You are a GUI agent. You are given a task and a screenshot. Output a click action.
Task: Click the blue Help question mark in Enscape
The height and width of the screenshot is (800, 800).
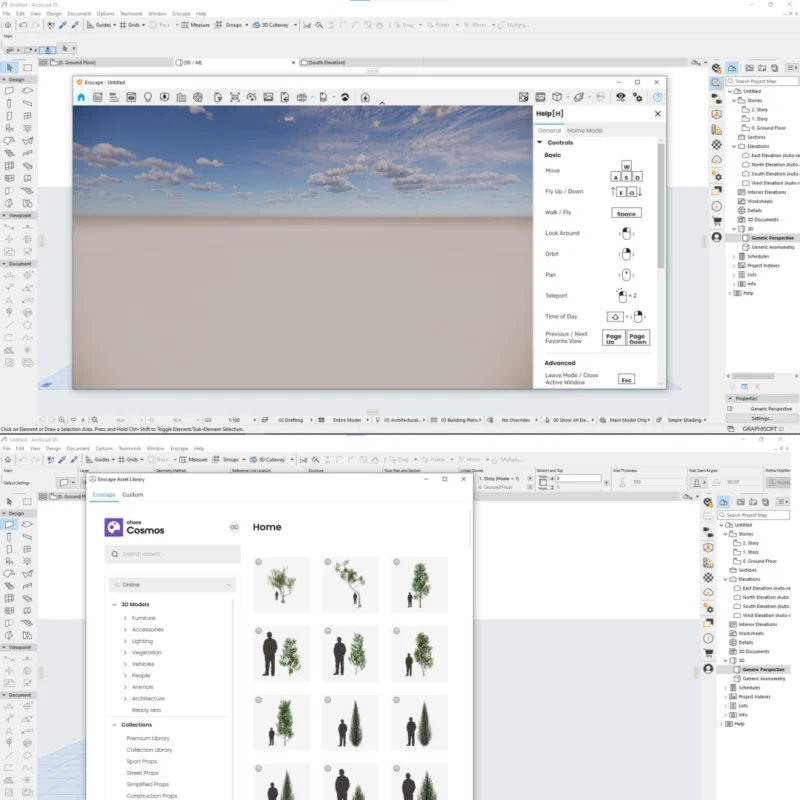(x=658, y=97)
